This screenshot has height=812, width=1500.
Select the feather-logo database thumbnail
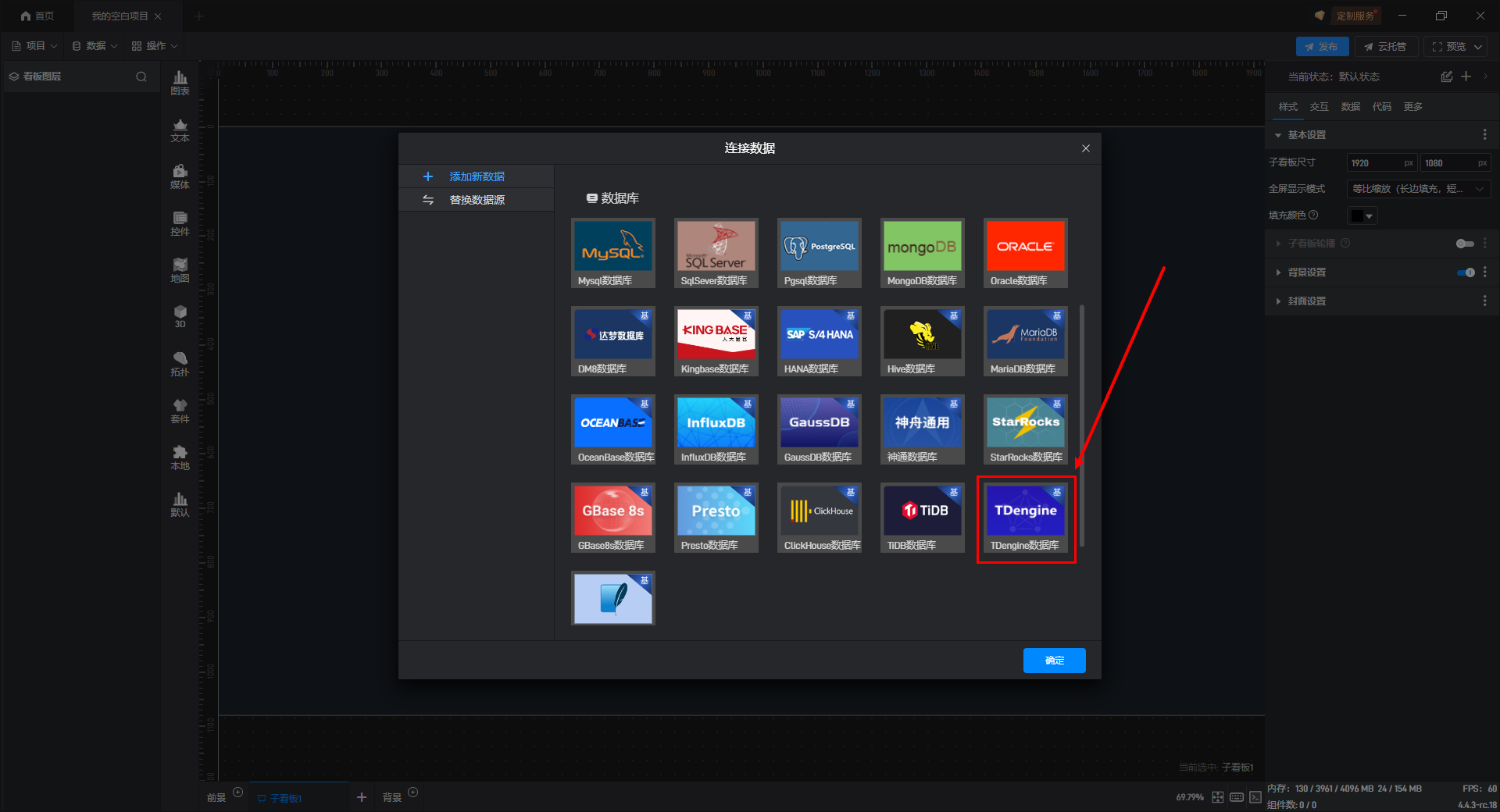(x=613, y=598)
